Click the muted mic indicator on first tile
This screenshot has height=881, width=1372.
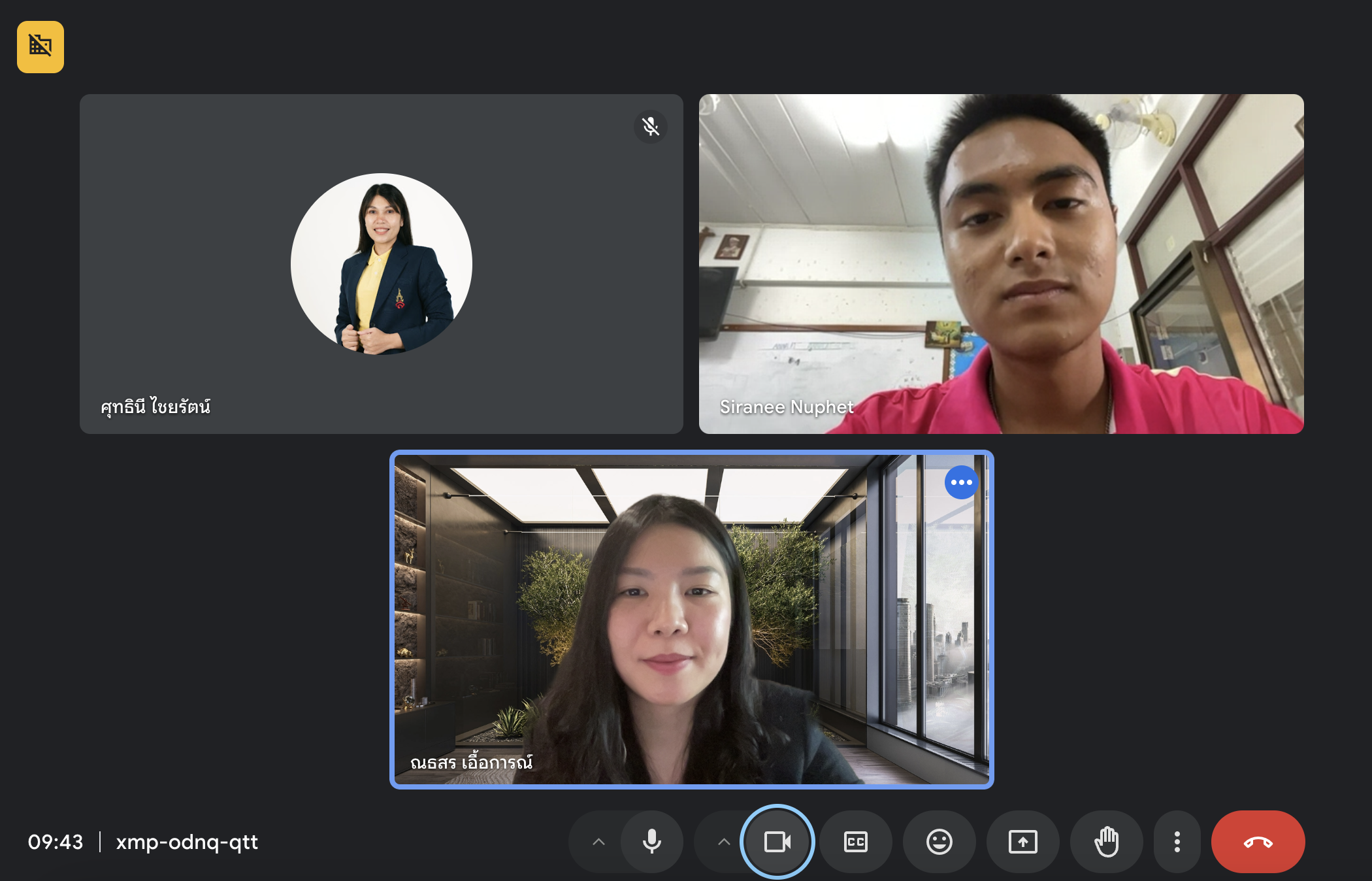point(650,126)
